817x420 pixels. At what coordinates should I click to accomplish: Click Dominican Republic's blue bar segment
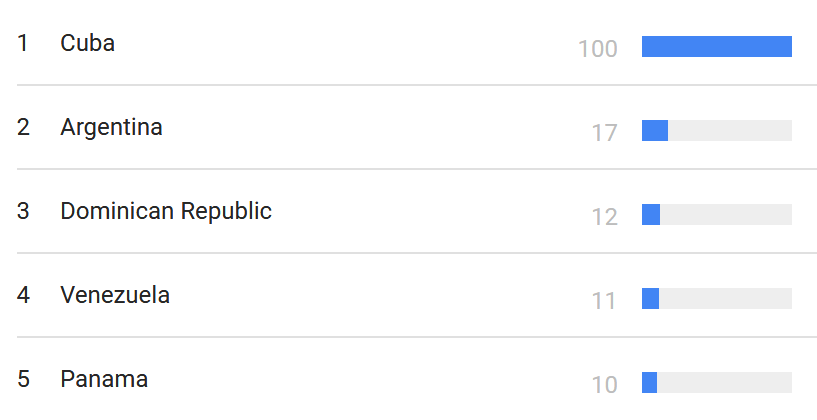(651, 214)
